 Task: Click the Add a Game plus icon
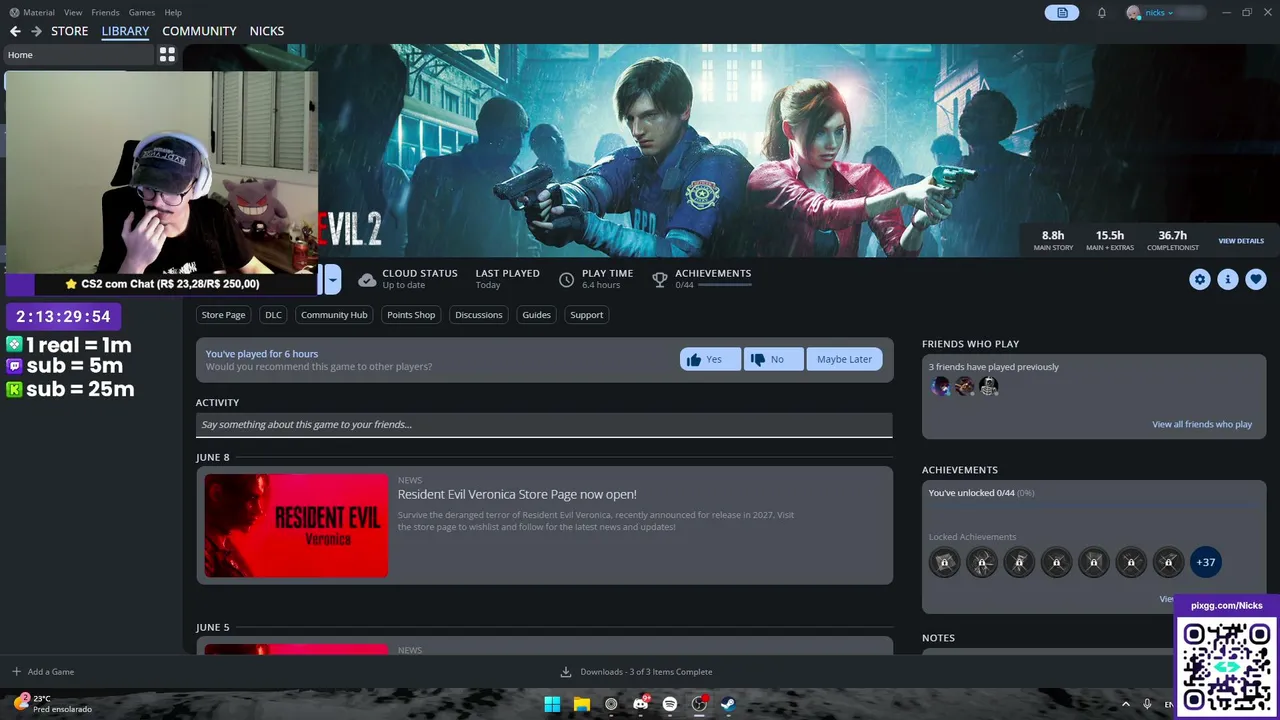coord(16,672)
